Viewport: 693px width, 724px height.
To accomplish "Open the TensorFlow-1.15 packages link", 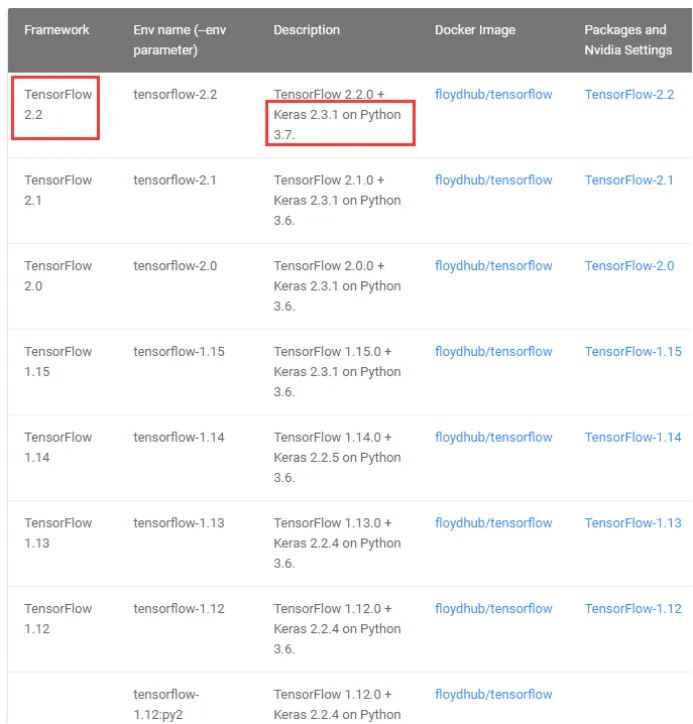I will tap(633, 352).
